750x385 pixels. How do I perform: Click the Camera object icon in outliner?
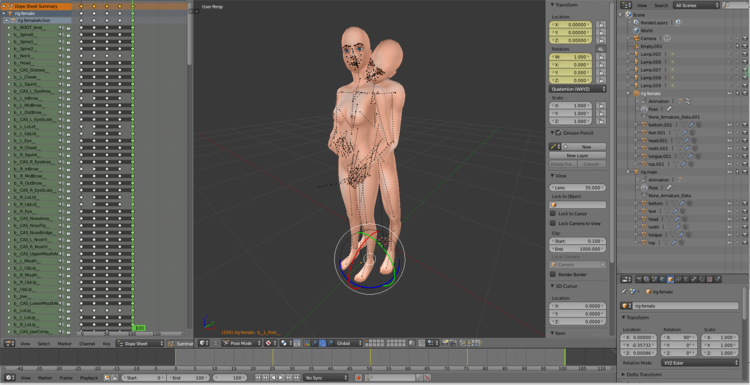637,38
